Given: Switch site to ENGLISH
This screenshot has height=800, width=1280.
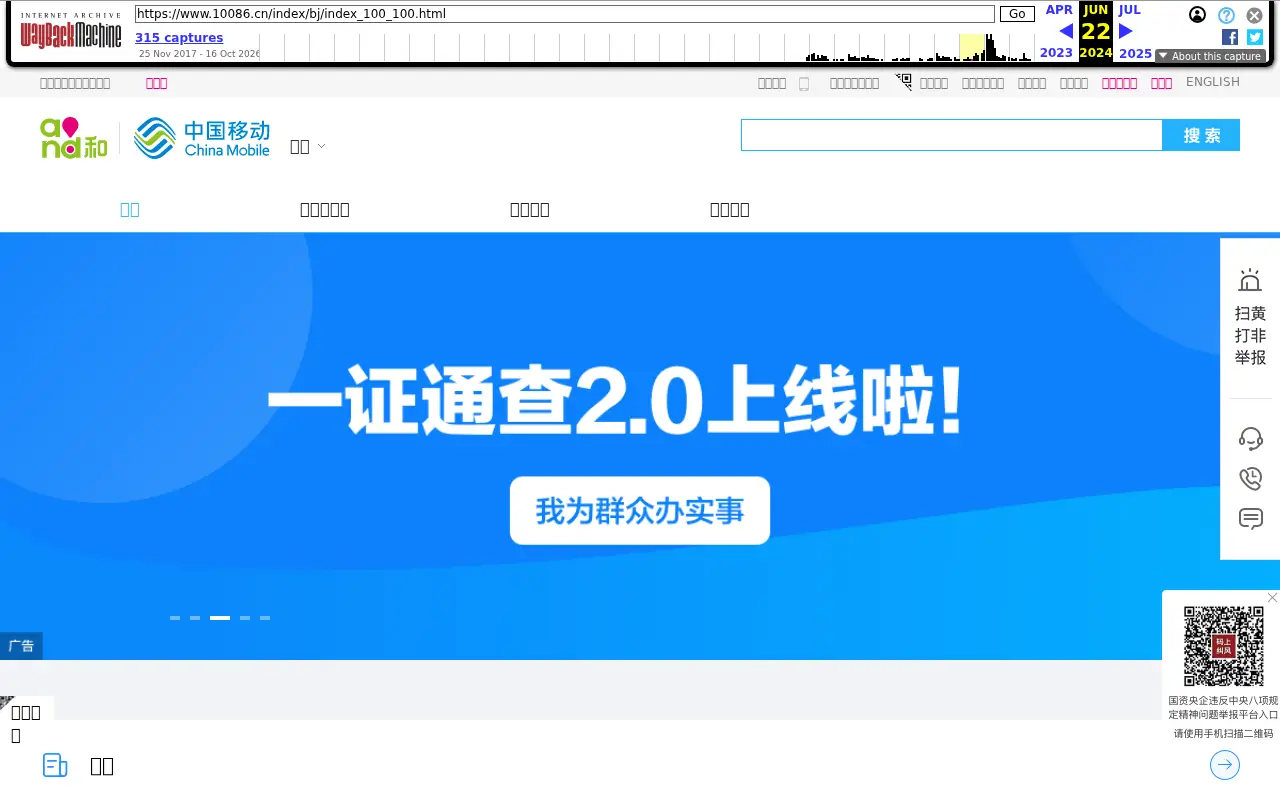Looking at the screenshot, I should tap(1212, 82).
